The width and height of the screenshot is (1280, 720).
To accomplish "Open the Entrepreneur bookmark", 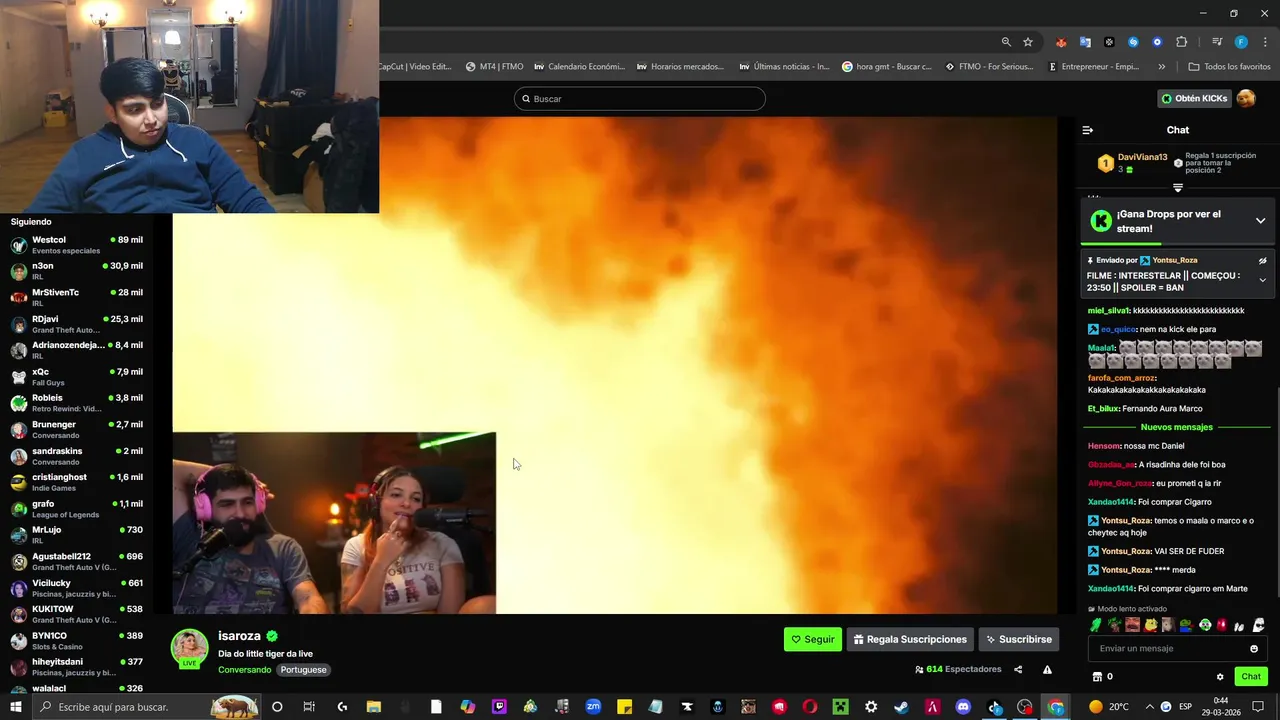I will 1094,67.
